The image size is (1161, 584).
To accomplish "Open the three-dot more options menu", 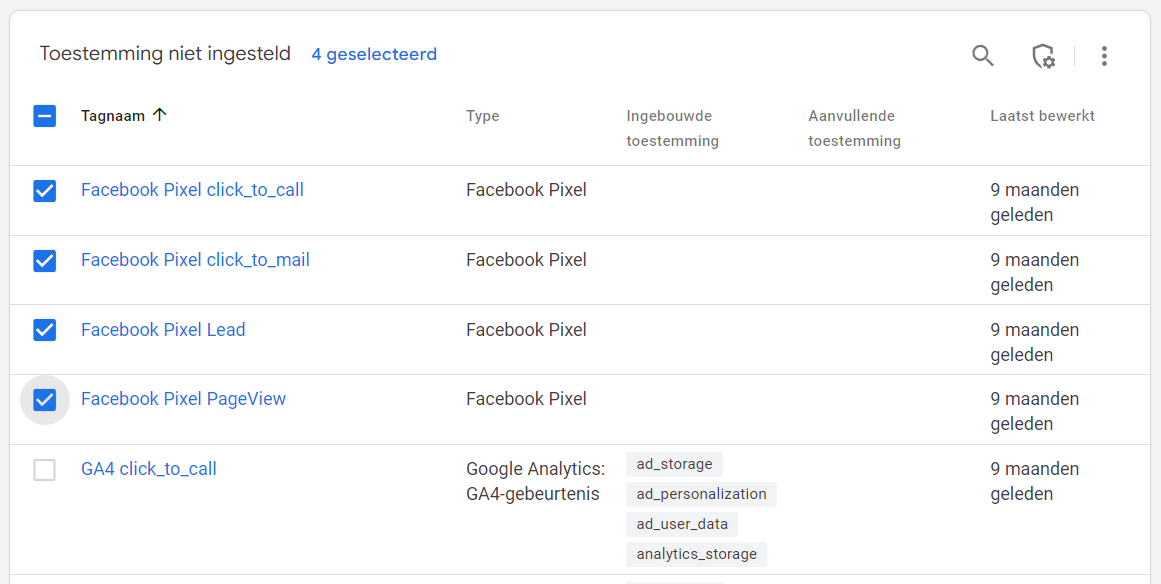I will coord(1104,56).
